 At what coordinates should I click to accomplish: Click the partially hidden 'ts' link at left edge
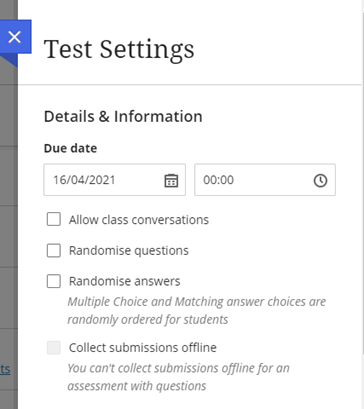(x=5, y=369)
